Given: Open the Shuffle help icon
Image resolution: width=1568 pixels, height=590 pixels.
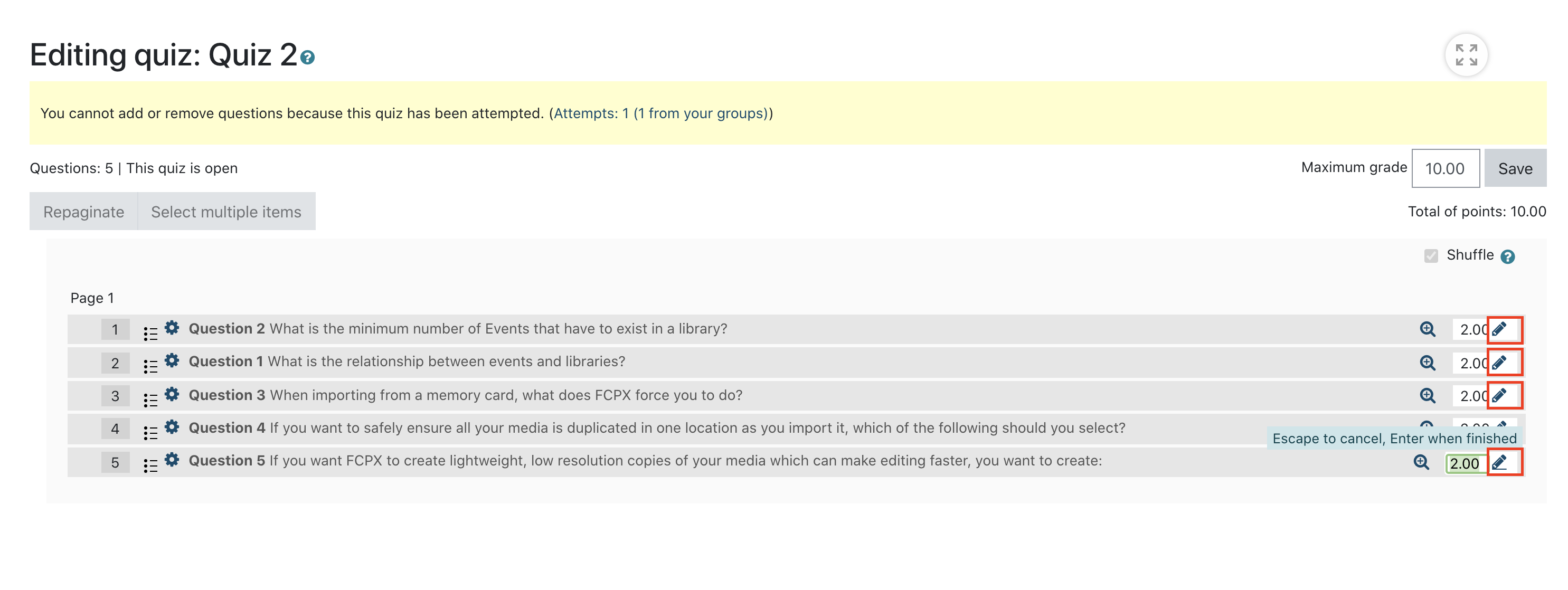Looking at the screenshot, I should [x=1508, y=256].
